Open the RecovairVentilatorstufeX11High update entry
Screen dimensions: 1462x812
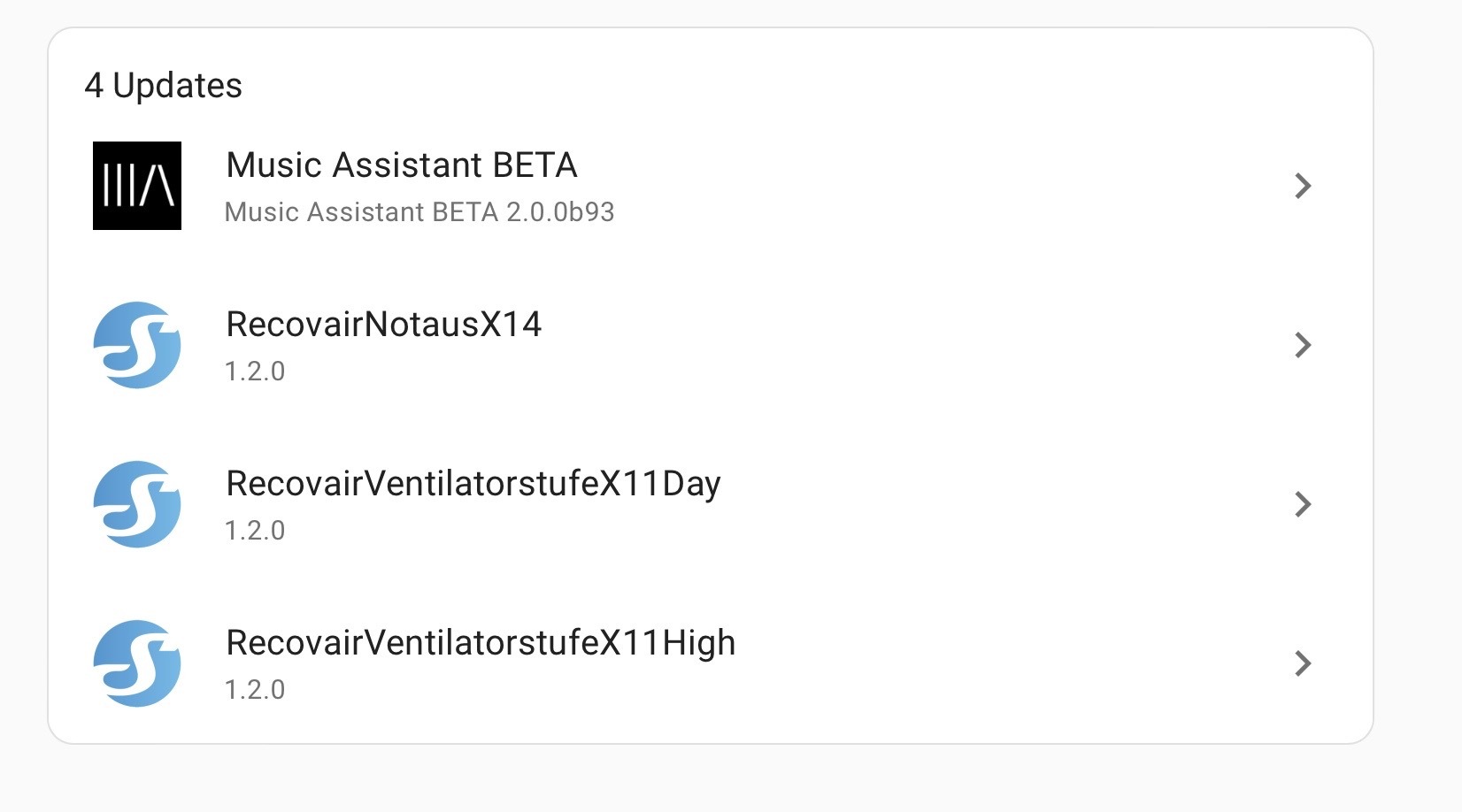(x=481, y=643)
